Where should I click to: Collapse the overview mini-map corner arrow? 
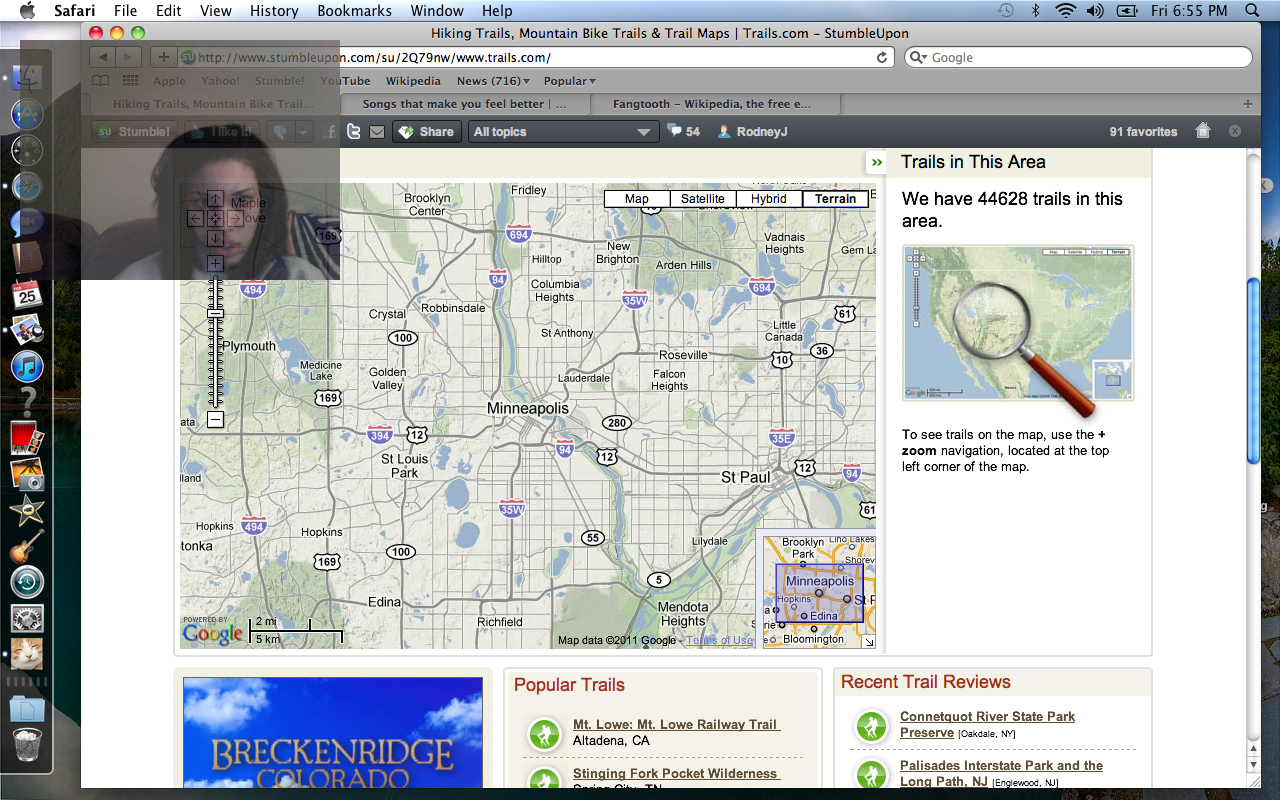click(869, 642)
